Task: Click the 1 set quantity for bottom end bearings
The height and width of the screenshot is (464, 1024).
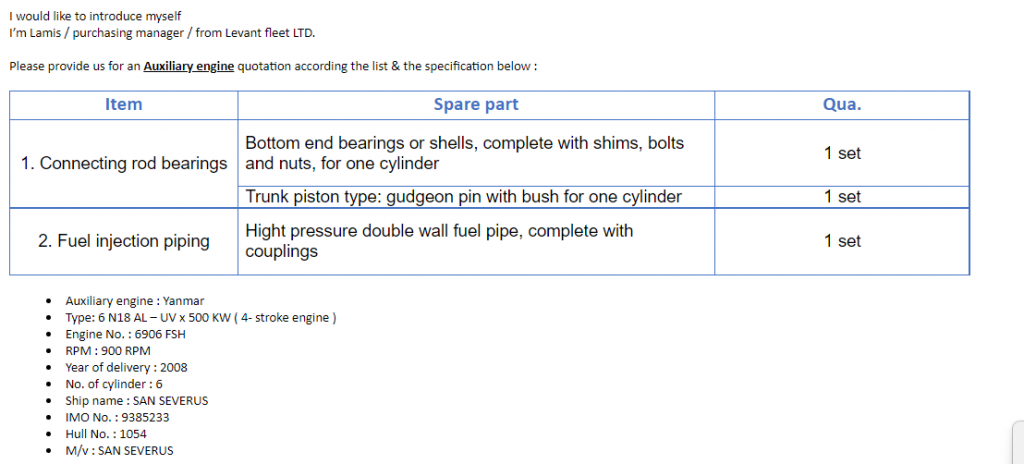Action: (x=842, y=153)
